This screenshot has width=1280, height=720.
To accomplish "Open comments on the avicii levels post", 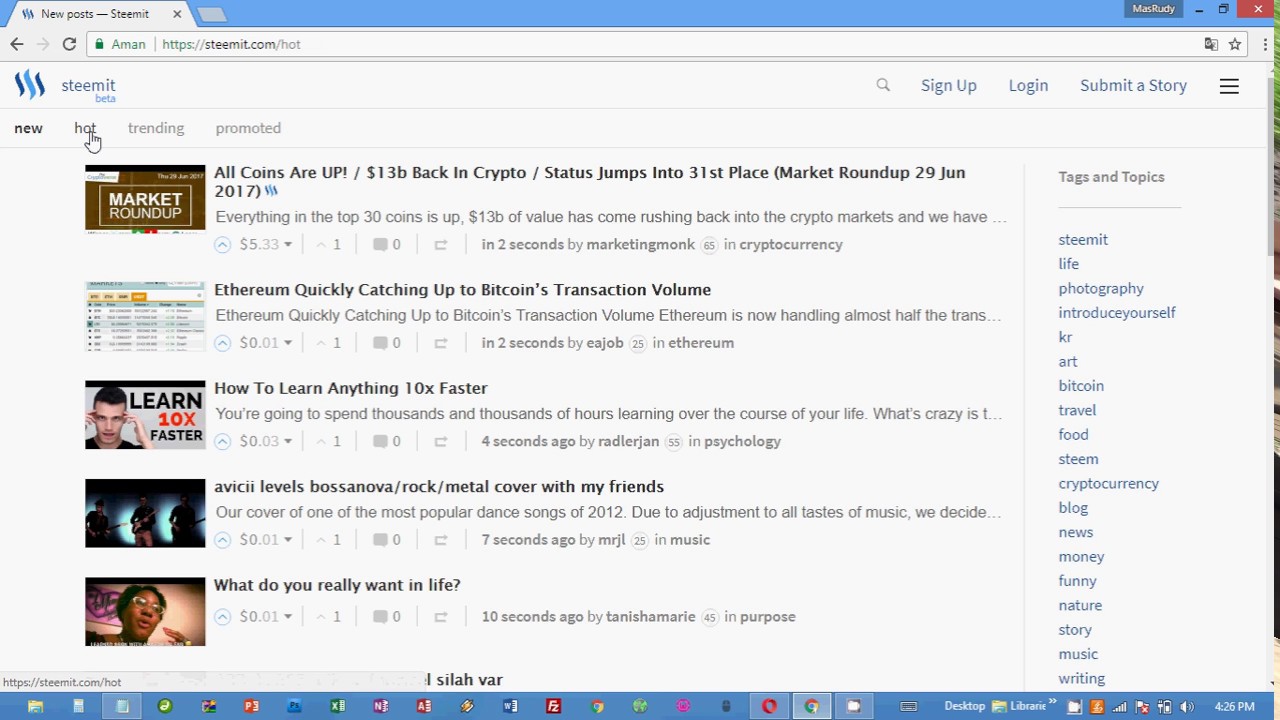I will tap(386, 539).
